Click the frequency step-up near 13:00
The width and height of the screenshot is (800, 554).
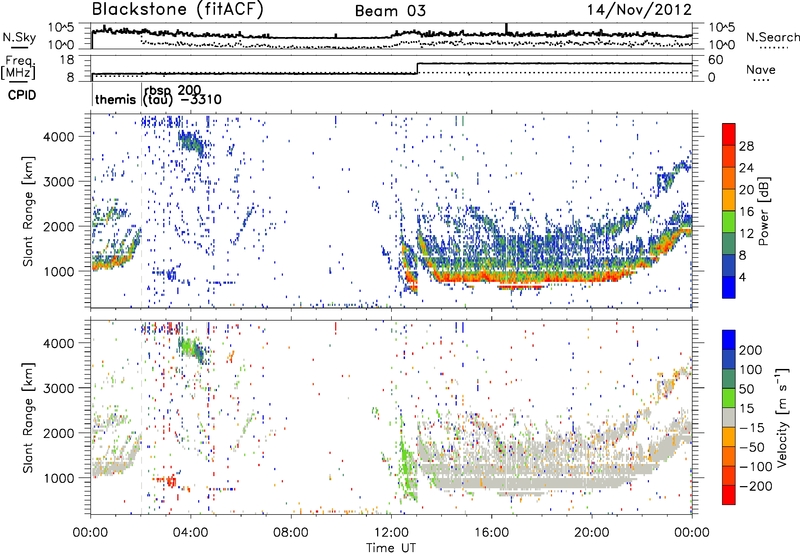417,68
